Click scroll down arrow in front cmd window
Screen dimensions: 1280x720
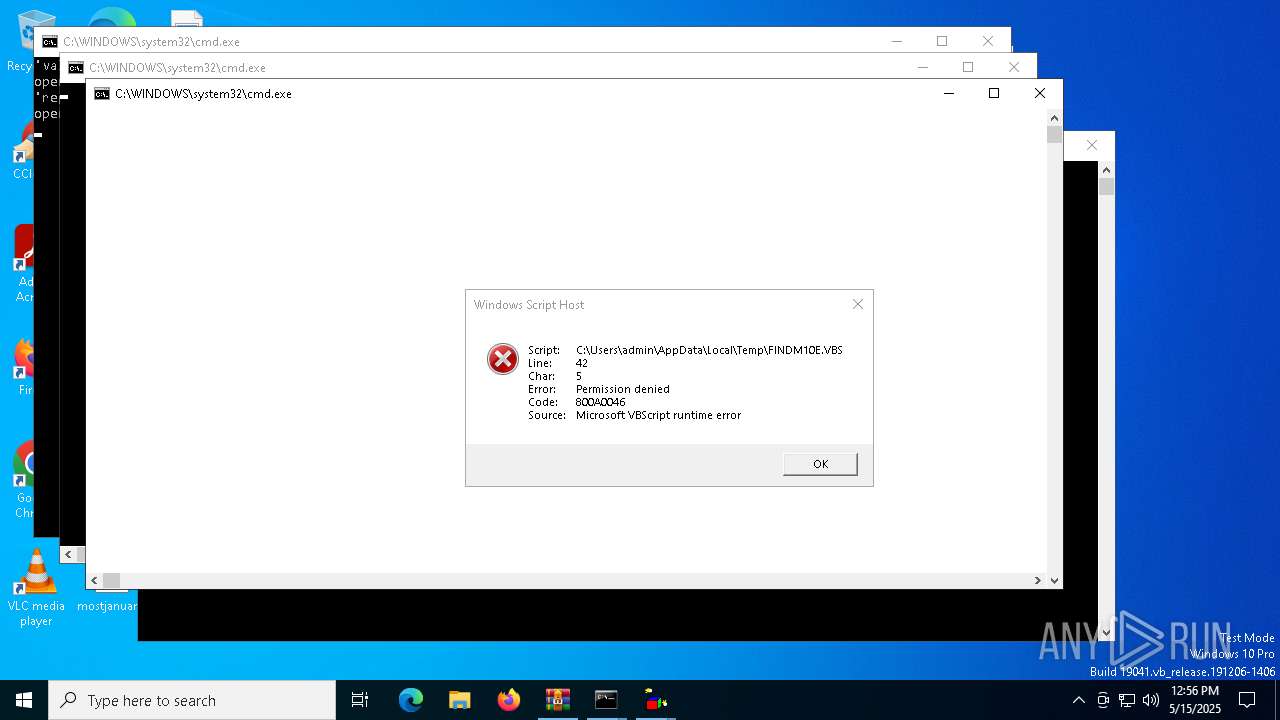tap(1054, 580)
